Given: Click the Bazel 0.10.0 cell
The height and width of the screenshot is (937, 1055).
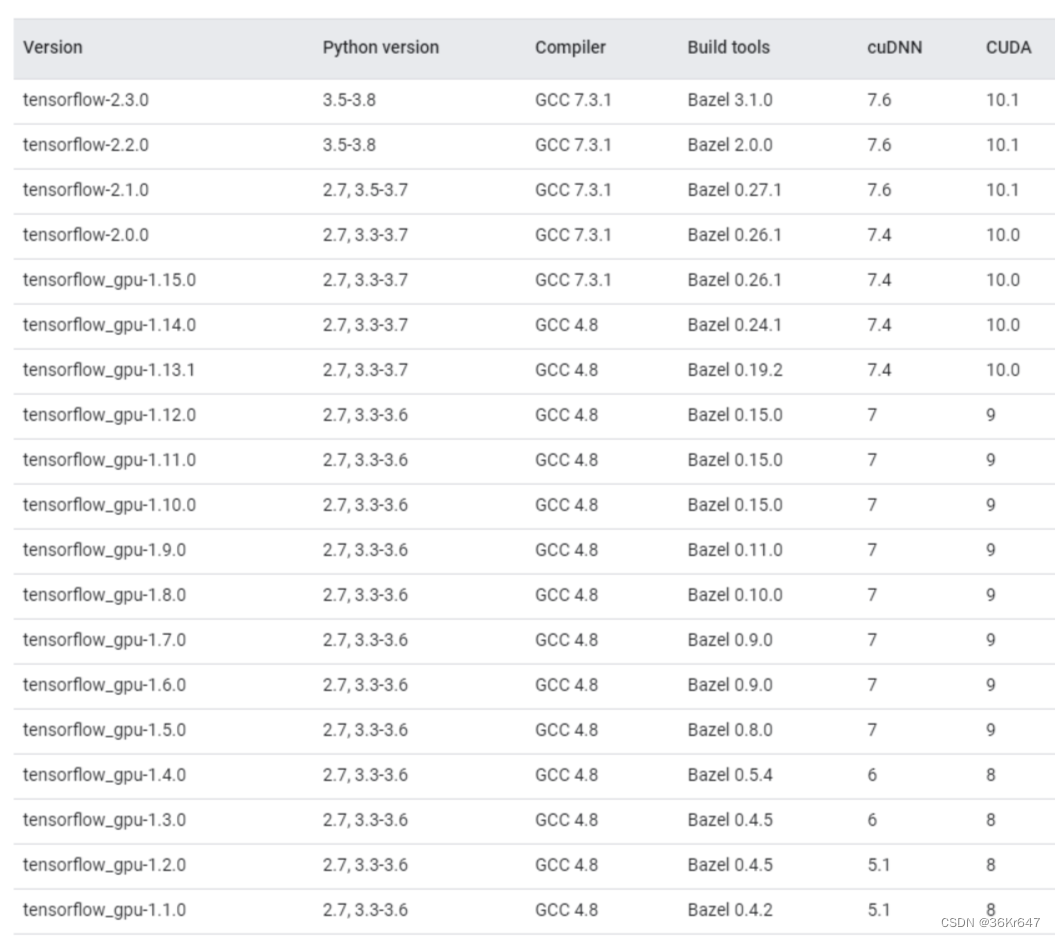Looking at the screenshot, I should click(735, 596).
